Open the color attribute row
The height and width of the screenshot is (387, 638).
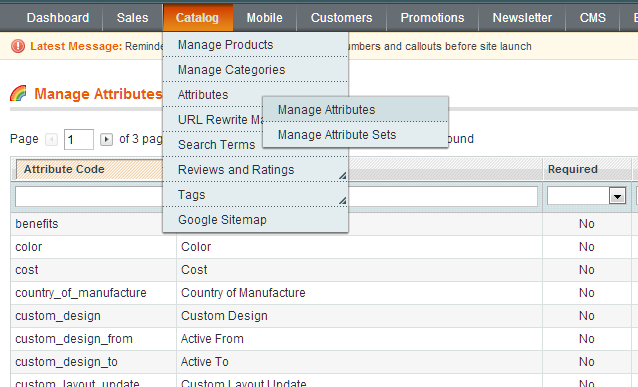[x=28, y=247]
